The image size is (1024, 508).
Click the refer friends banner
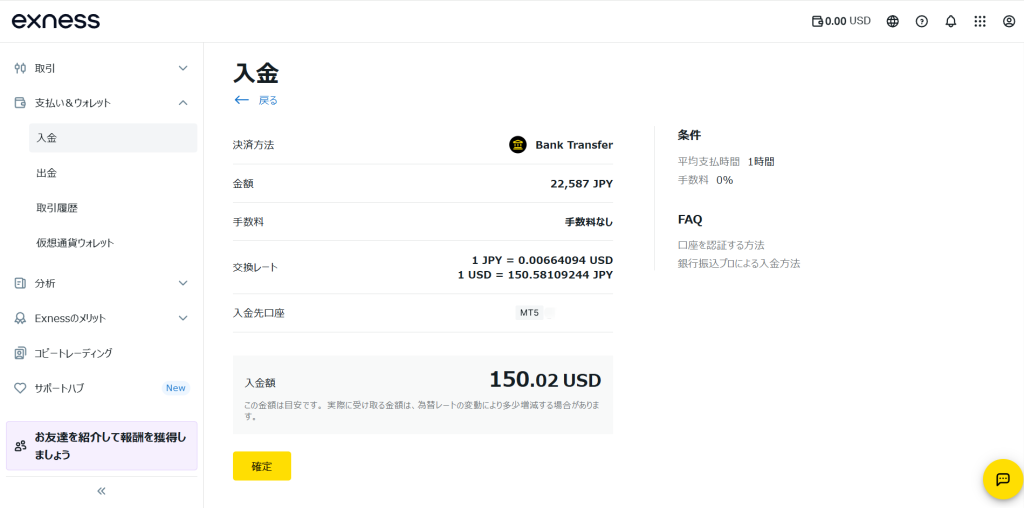[x=101, y=446]
